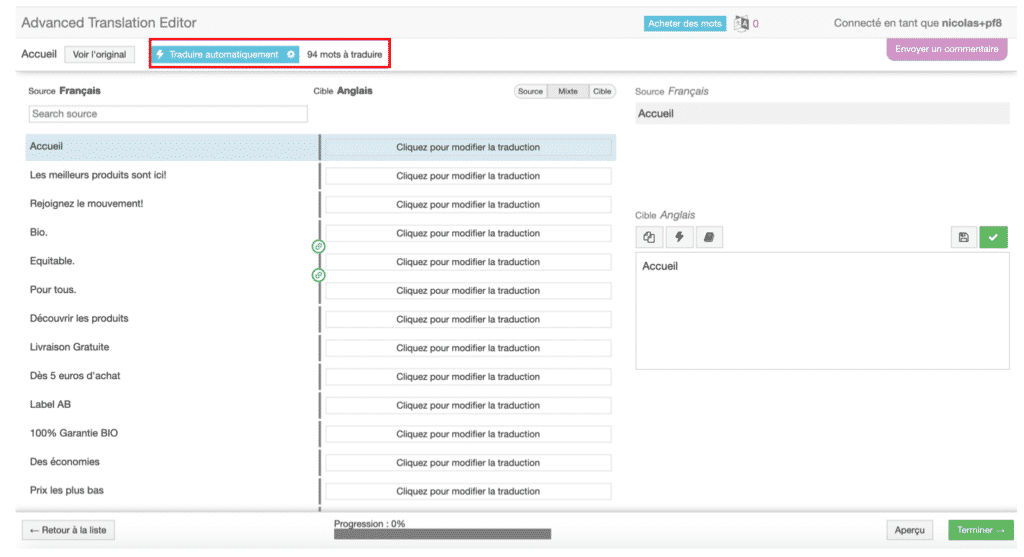Click the copy source text icon
The width and height of the screenshot is (1024, 557).
click(x=649, y=237)
